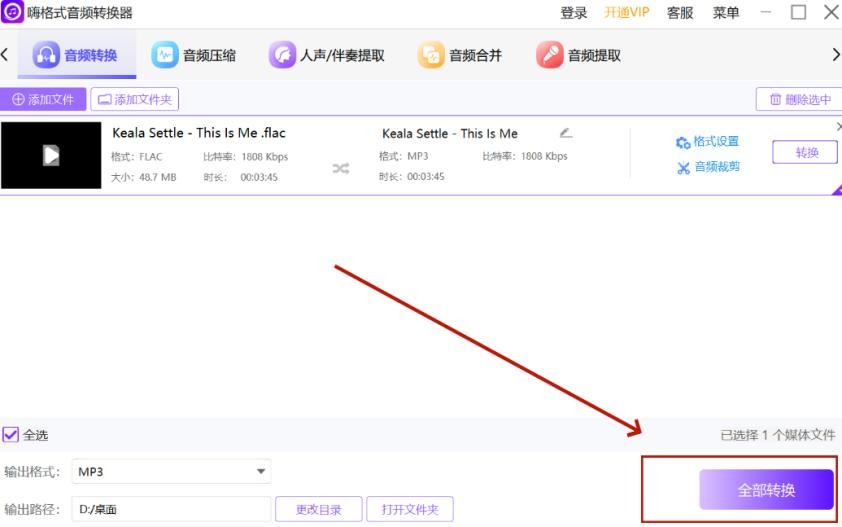Click the shuffle arrows between source and output
The image size is (842, 527).
[341, 168]
